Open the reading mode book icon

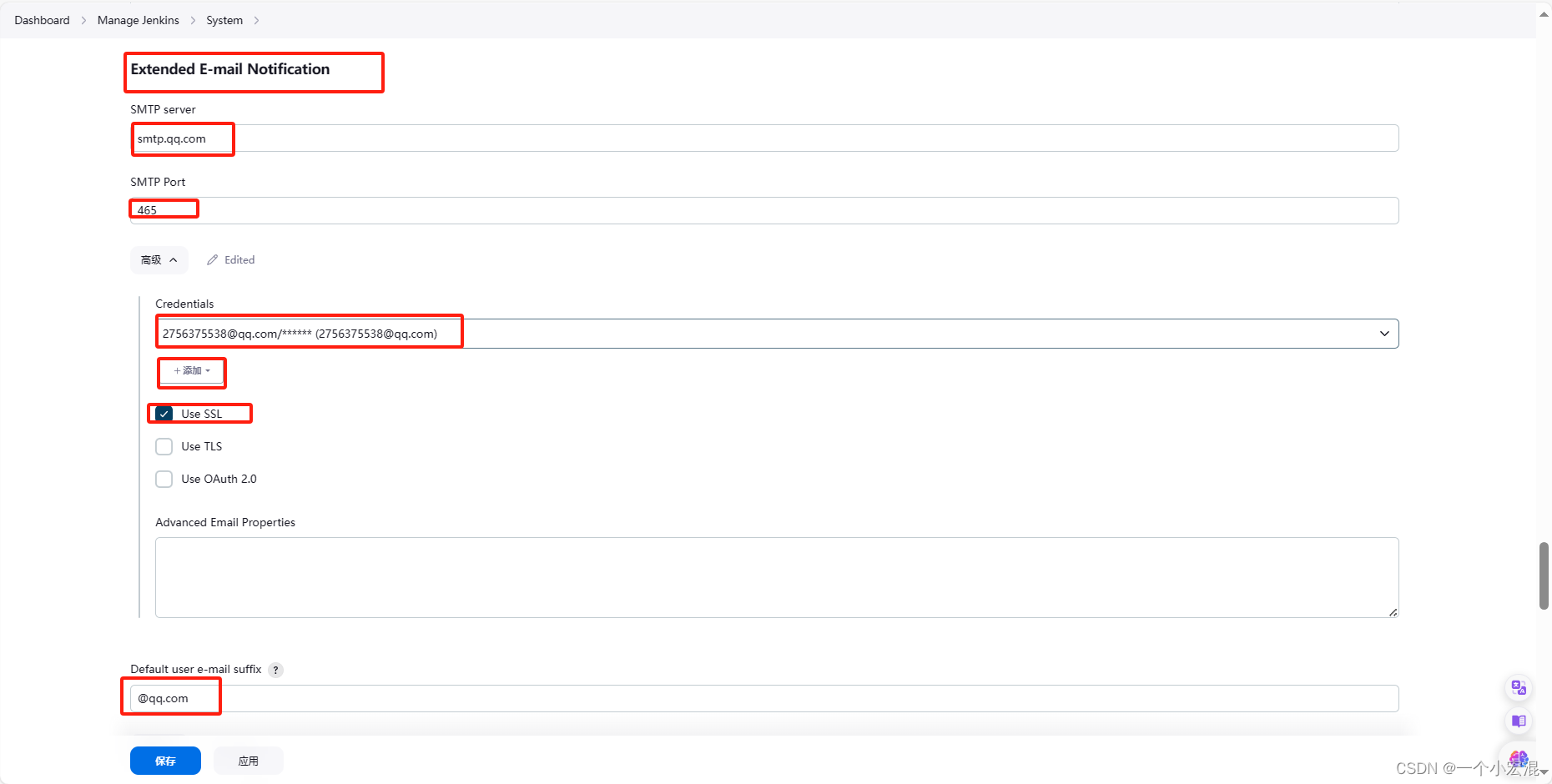tap(1518, 721)
